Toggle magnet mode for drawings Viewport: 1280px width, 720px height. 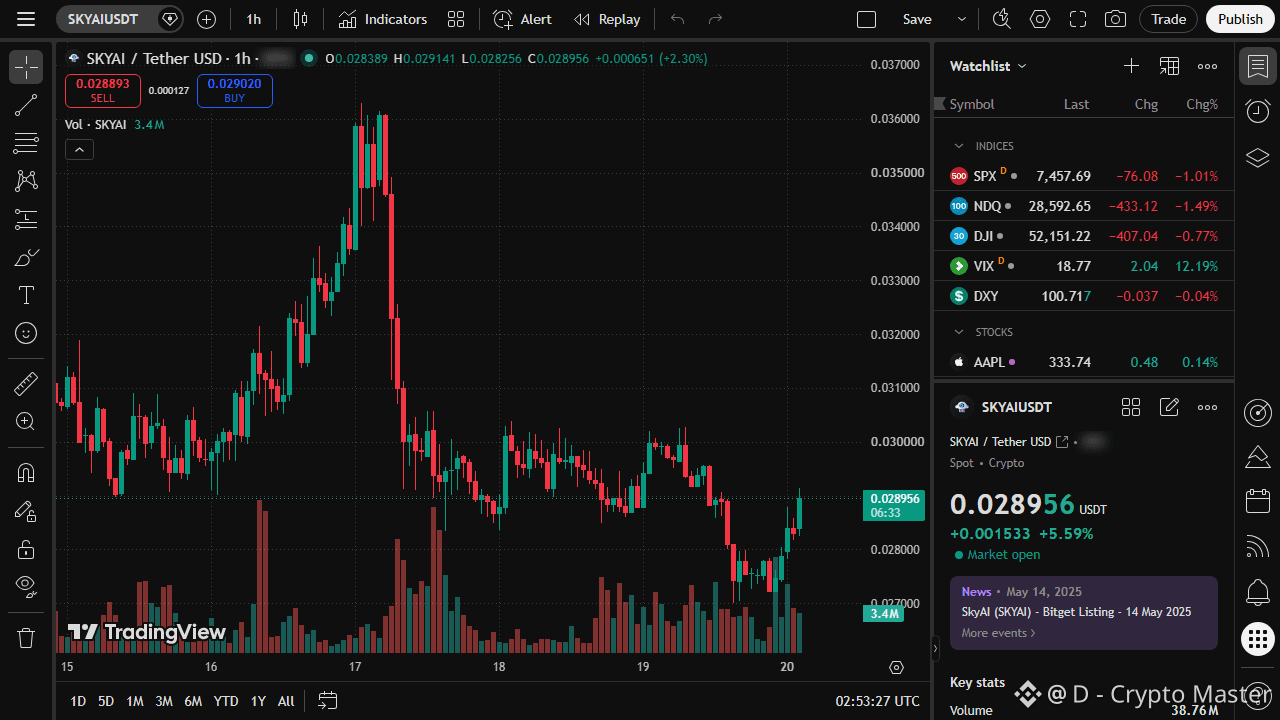pos(26,473)
